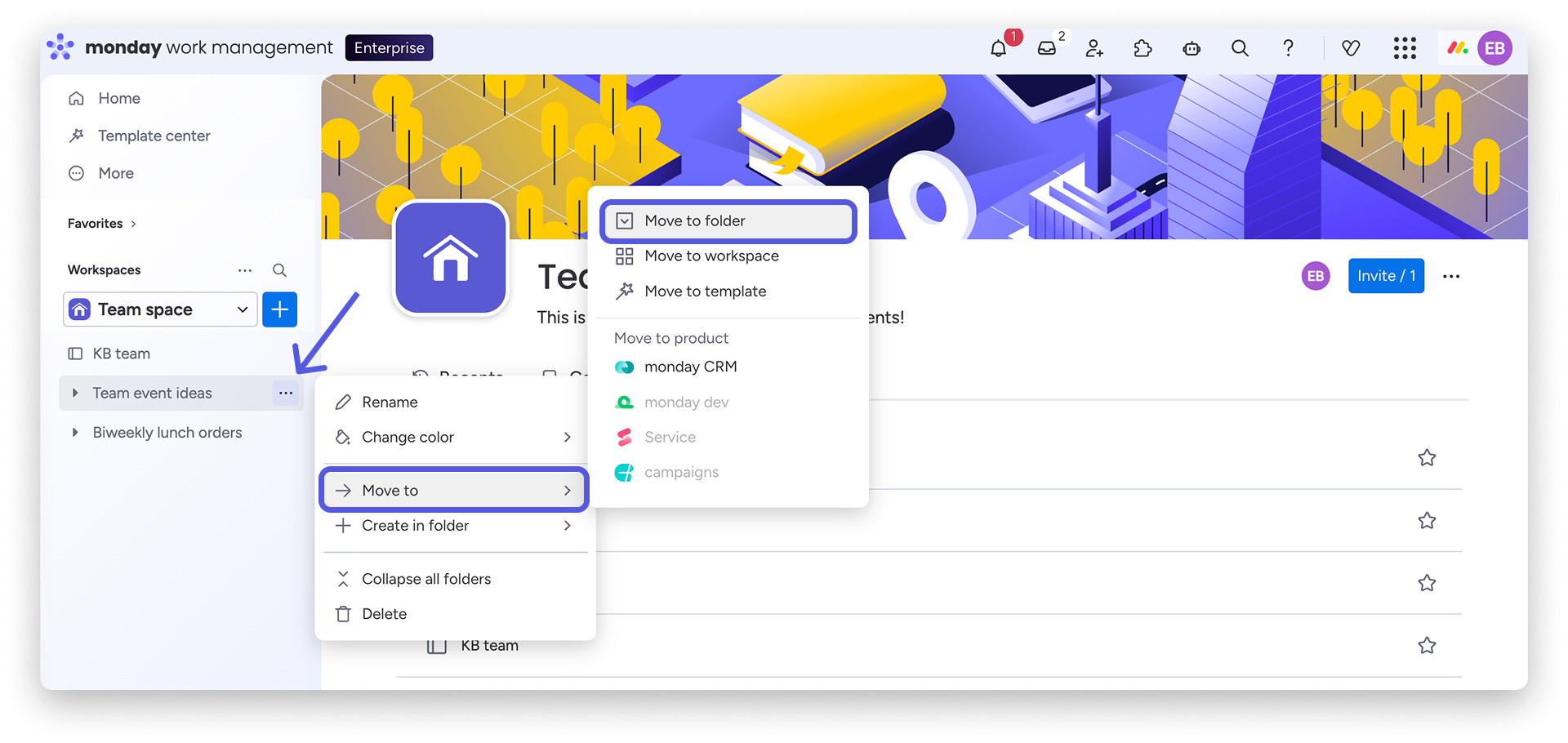Open the inbox tray icon
Image resolution: width=1568 pixels, height=743 pixels.
point(1046,48)
